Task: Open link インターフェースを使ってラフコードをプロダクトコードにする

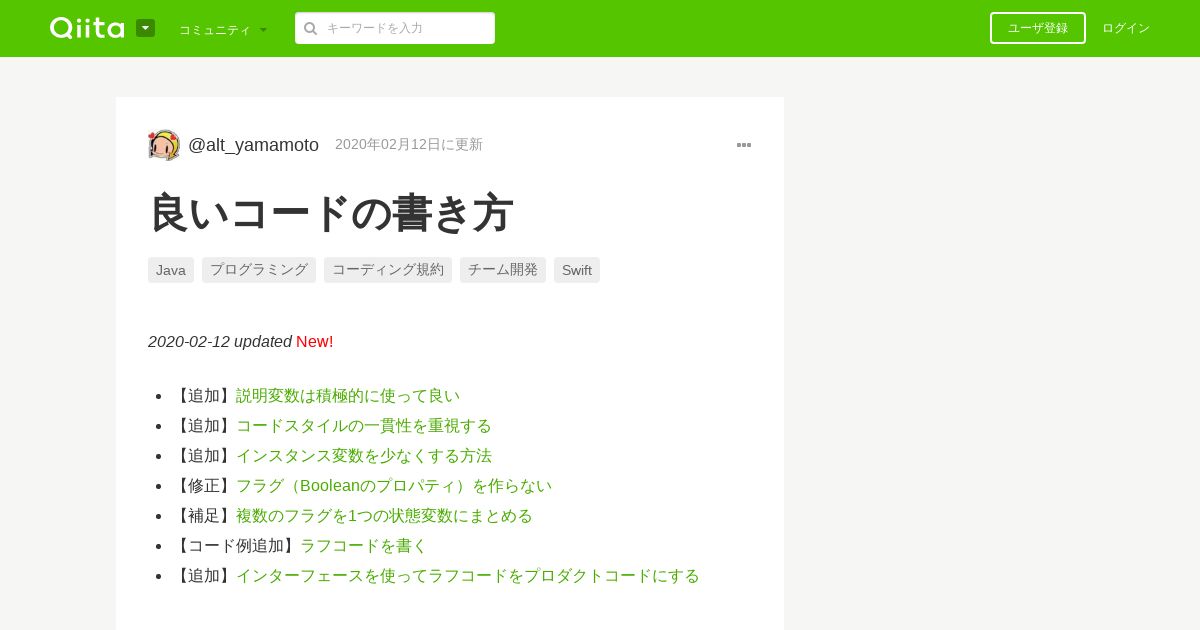Action: (468, 576)
